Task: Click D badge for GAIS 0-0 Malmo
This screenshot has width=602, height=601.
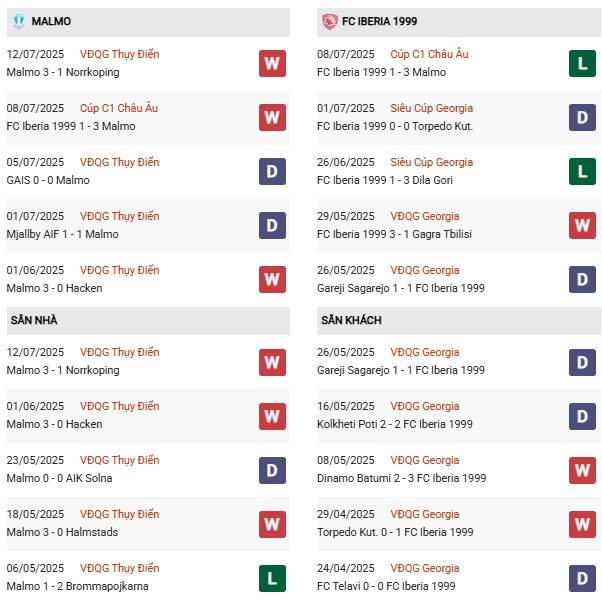Action: (x=272, y=171)
